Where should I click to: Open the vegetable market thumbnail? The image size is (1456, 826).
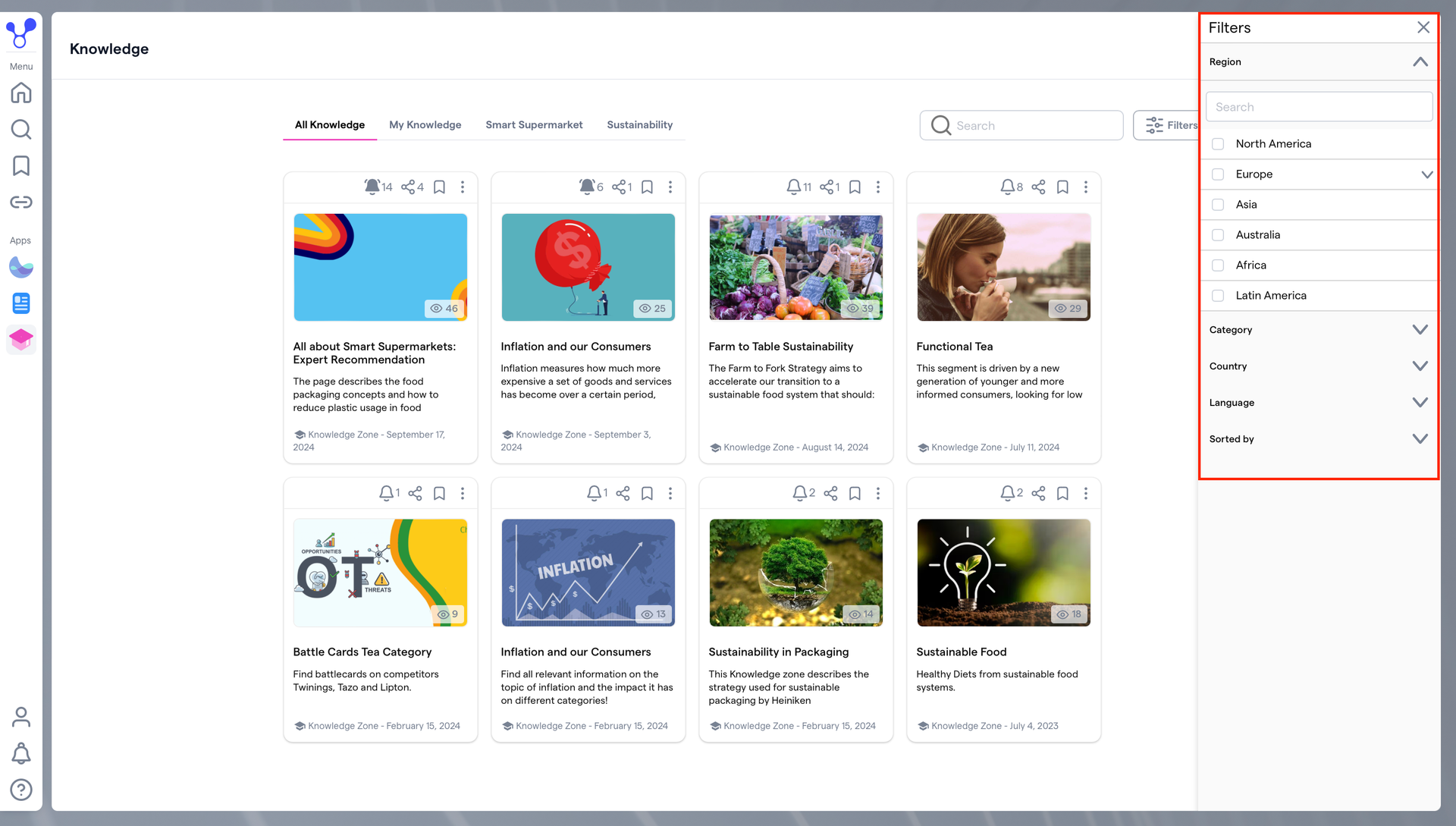click(795, 267)
